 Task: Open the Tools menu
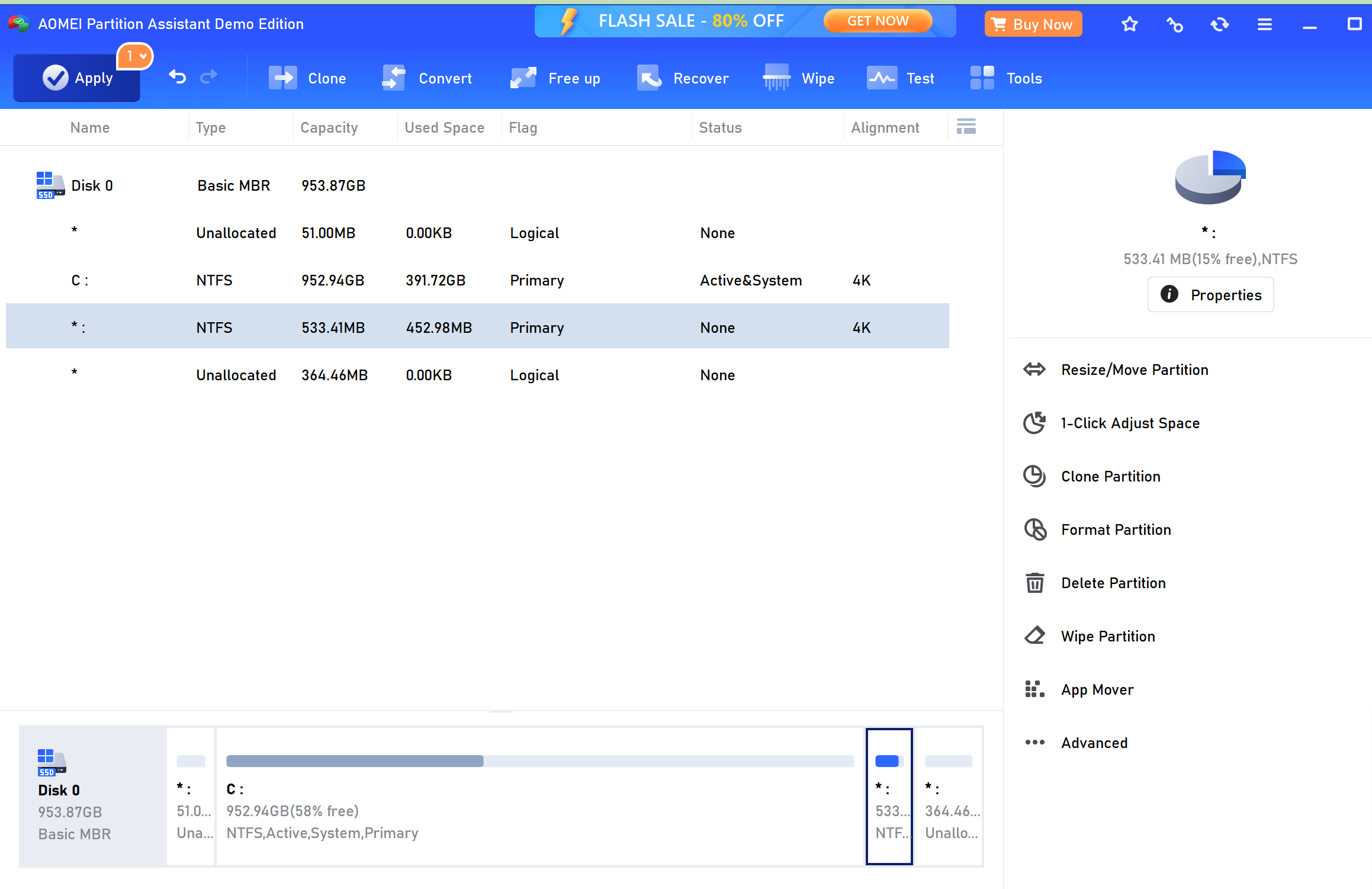pos(1006,78)
